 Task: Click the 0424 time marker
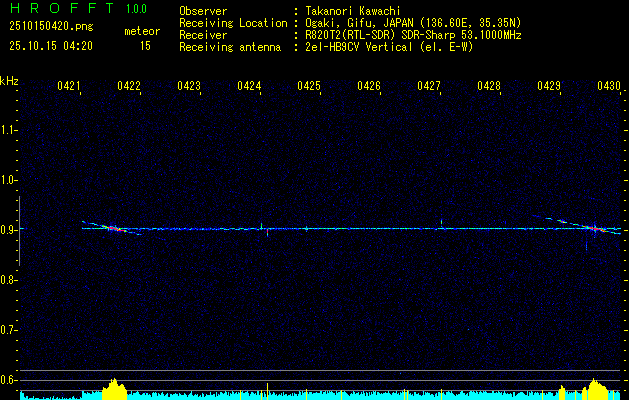tap(249, 87)
